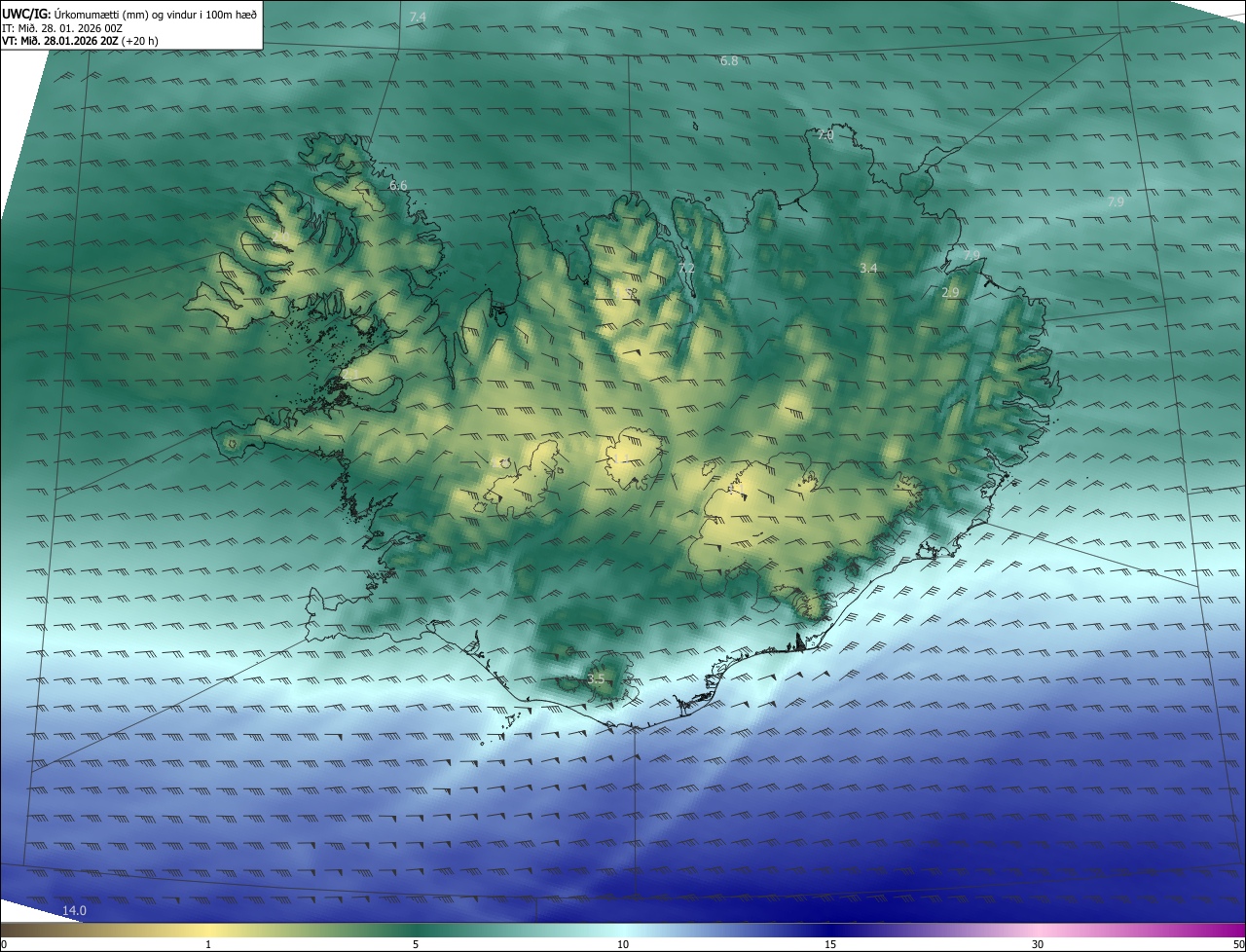
Task: Click the 7.0 value label on the northeast peninsula
Action: click(x=825, y=135)
